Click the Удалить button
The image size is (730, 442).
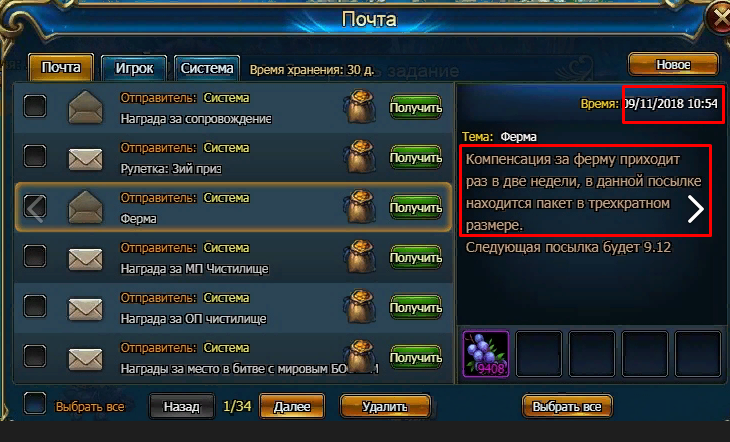click(385, 406)
